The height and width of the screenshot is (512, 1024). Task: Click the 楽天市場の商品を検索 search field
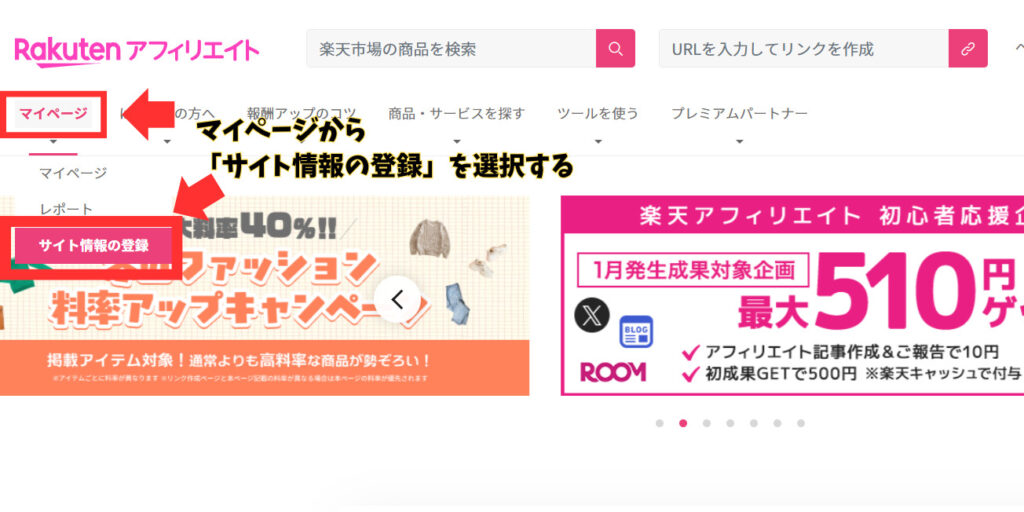click(451, 48)
